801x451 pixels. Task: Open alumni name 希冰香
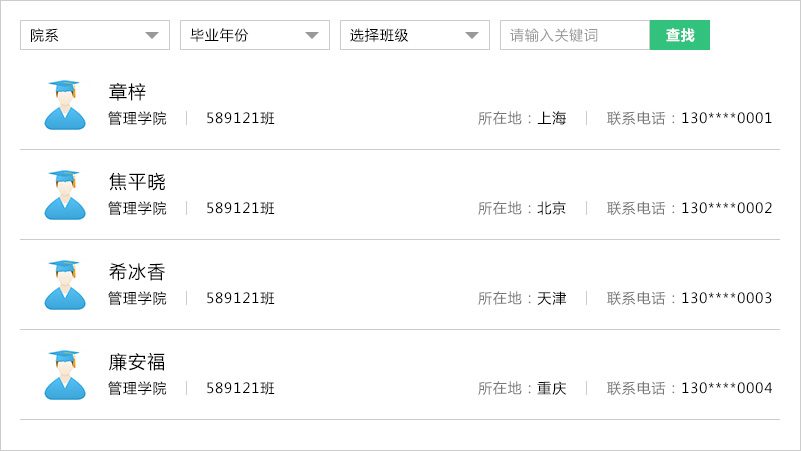pos(137,272)
